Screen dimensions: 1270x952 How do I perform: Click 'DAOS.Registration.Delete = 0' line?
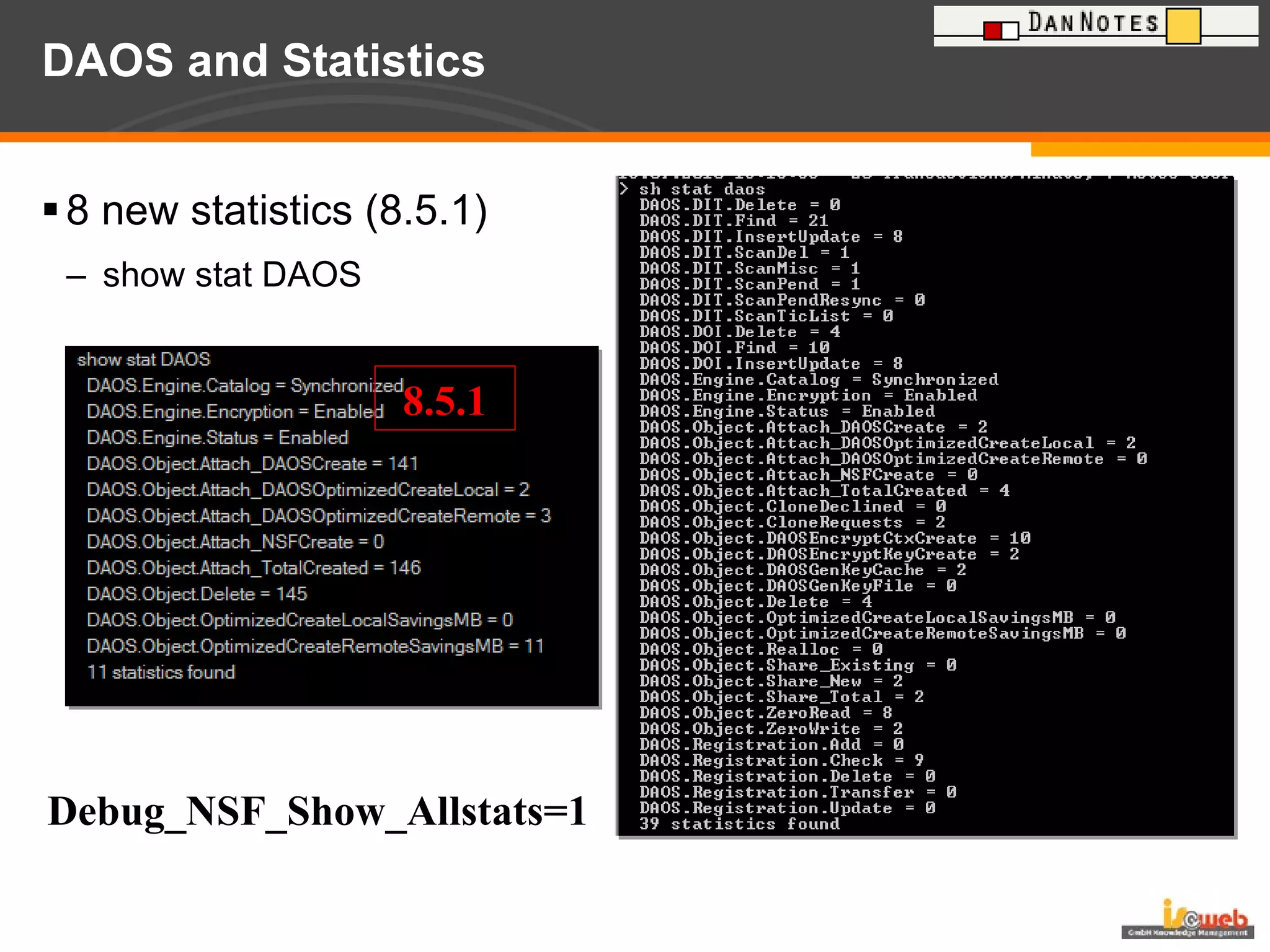(788, 777)
